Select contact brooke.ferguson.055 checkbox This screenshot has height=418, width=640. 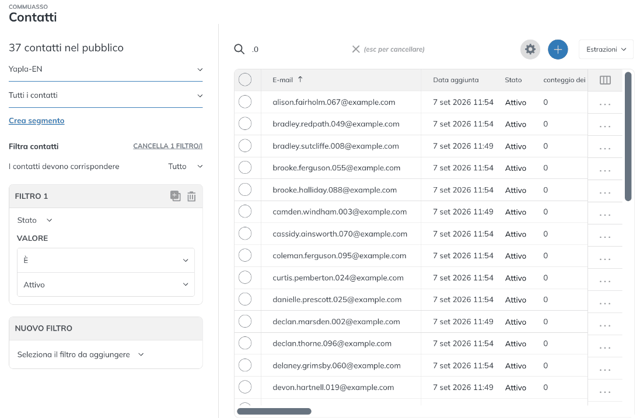coord(245,167)
